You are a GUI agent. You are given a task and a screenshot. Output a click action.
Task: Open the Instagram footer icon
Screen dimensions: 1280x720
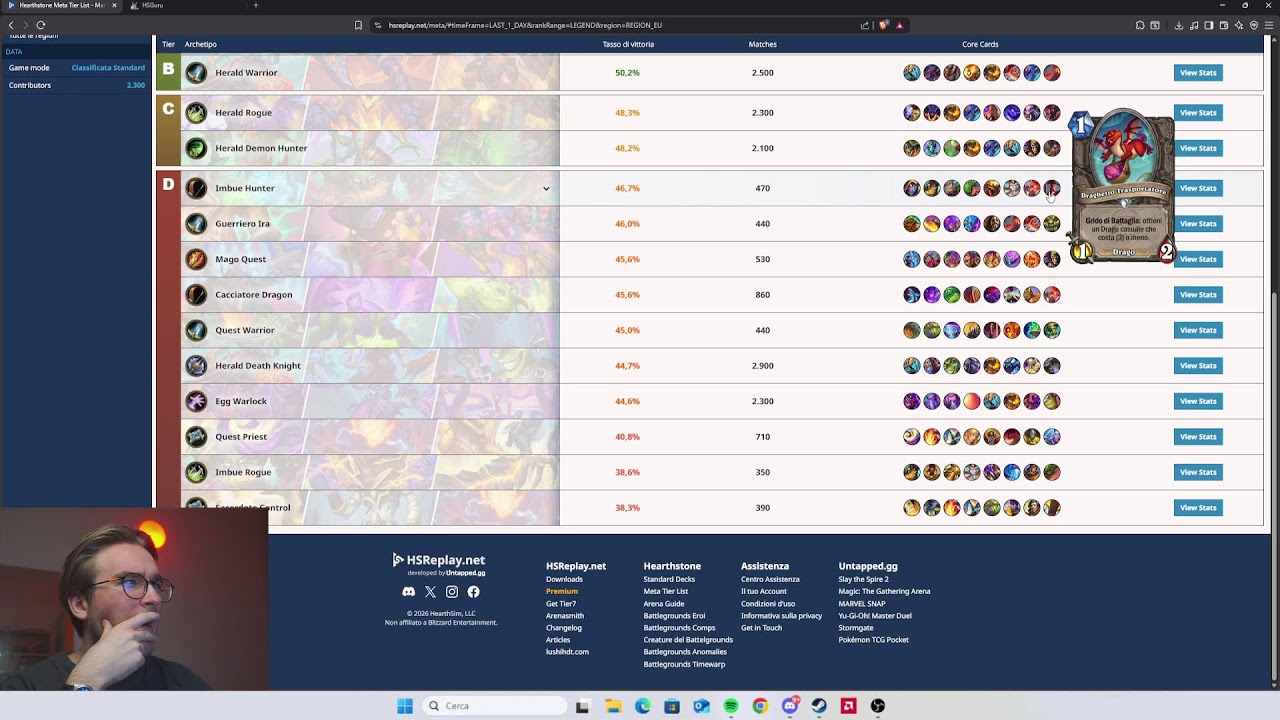[x=452, y=592]
